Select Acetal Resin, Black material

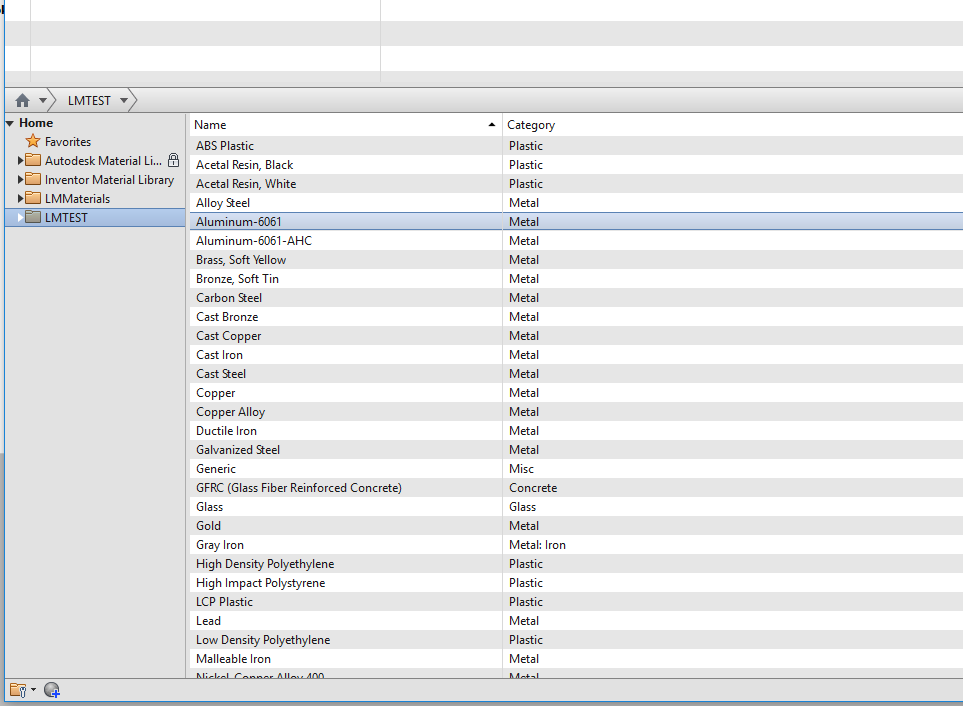[x=244, y=165]
